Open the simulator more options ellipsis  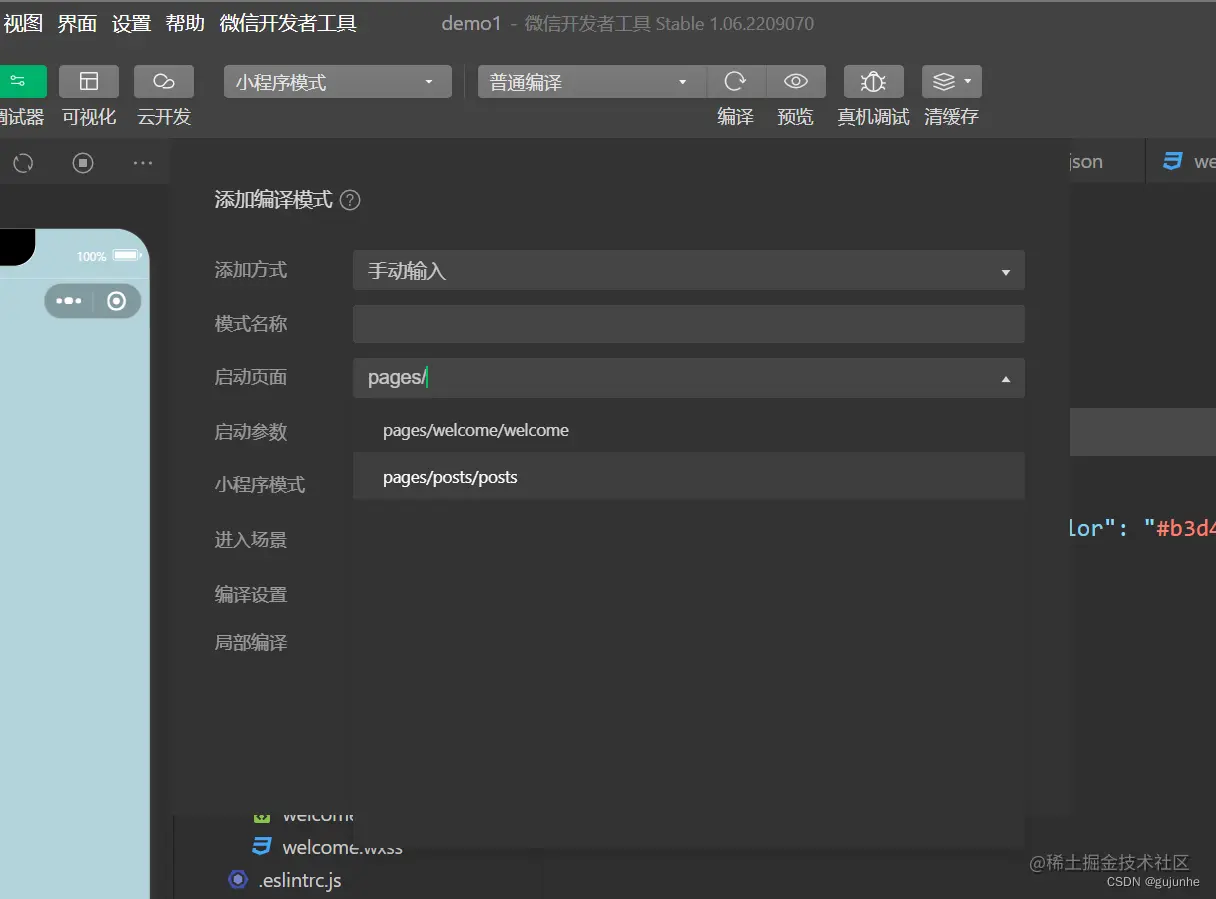coord(143,163)
